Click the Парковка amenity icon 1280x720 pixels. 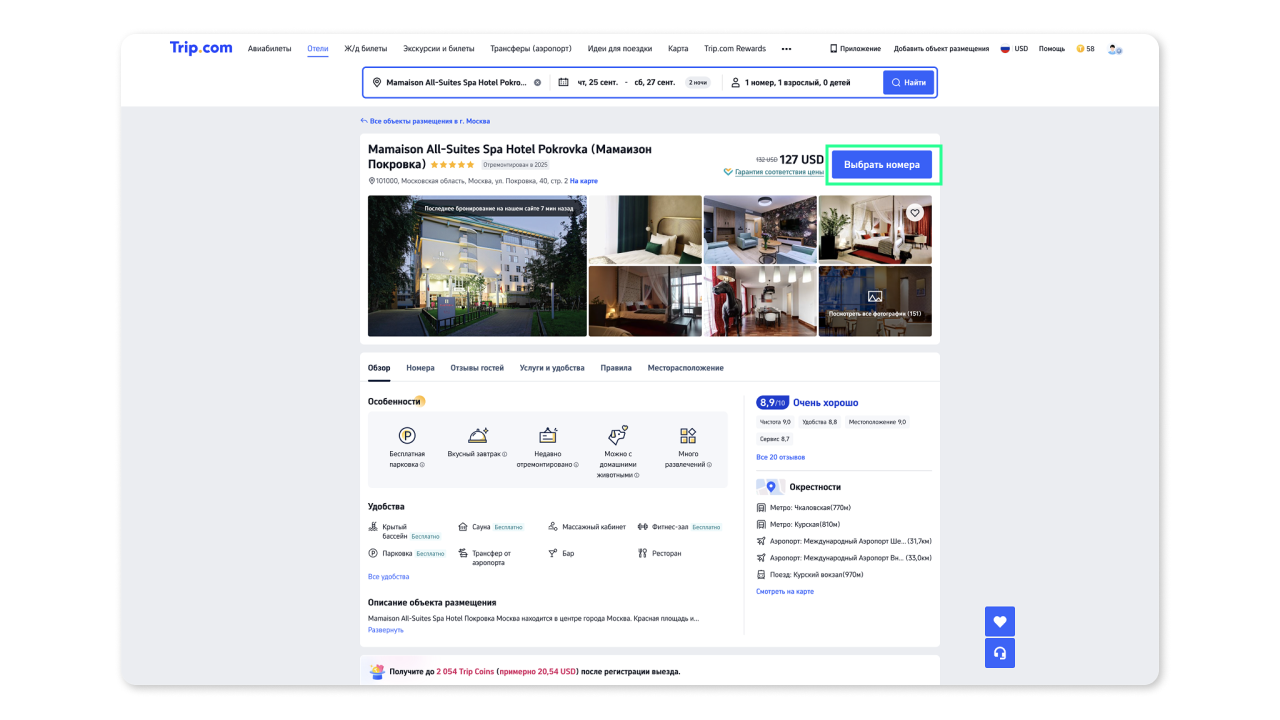[x=373, y=553]
